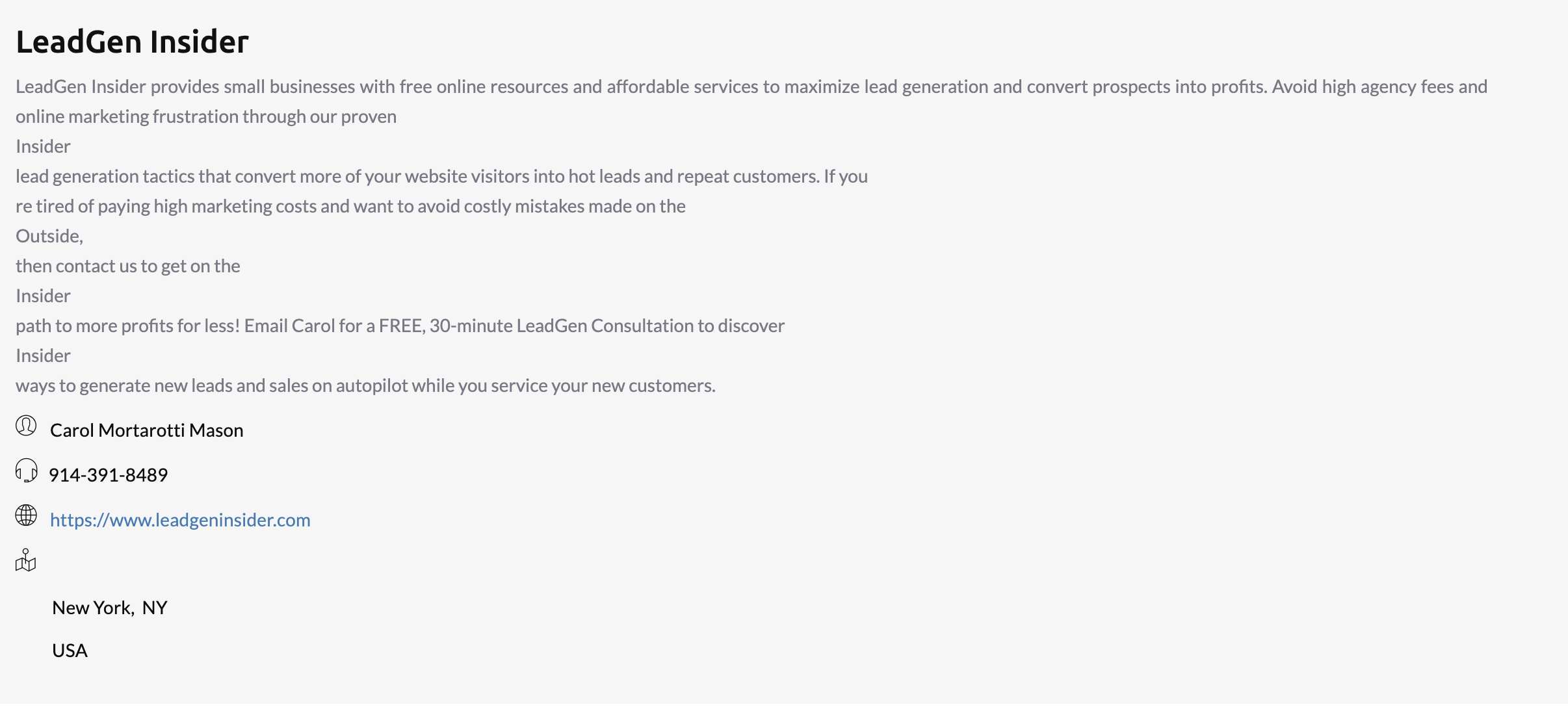Click the line starting 'lead generation tactics that convert'

441,176
